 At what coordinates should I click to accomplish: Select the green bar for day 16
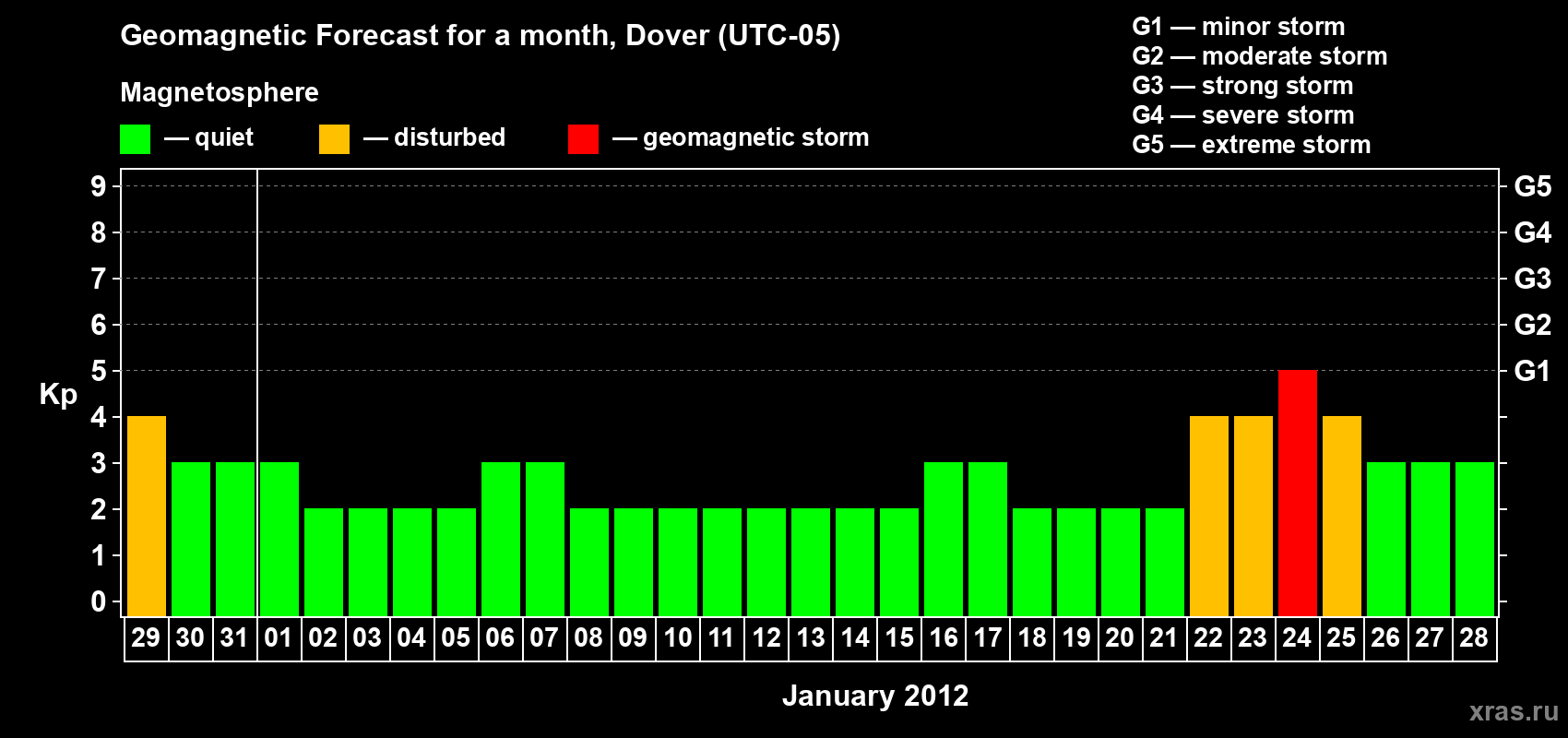coord(944,540)
